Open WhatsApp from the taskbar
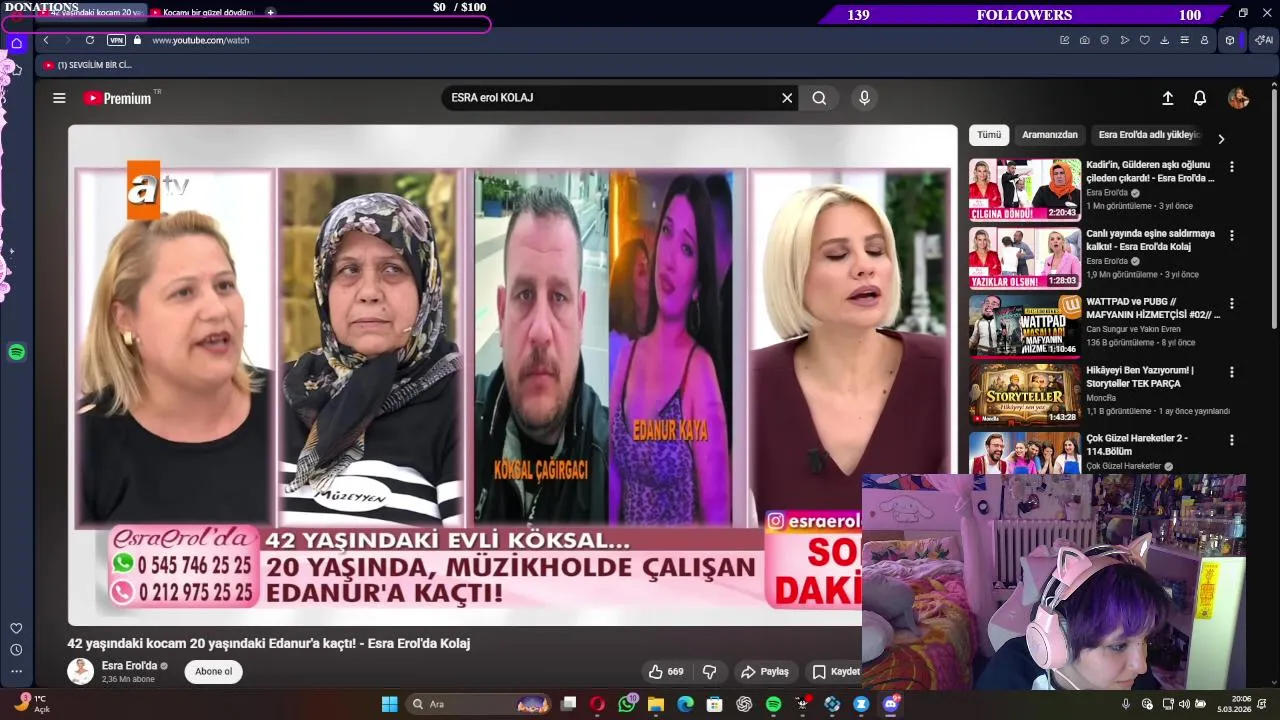Viewport: 1280px width, 720px height. (627, 704)
